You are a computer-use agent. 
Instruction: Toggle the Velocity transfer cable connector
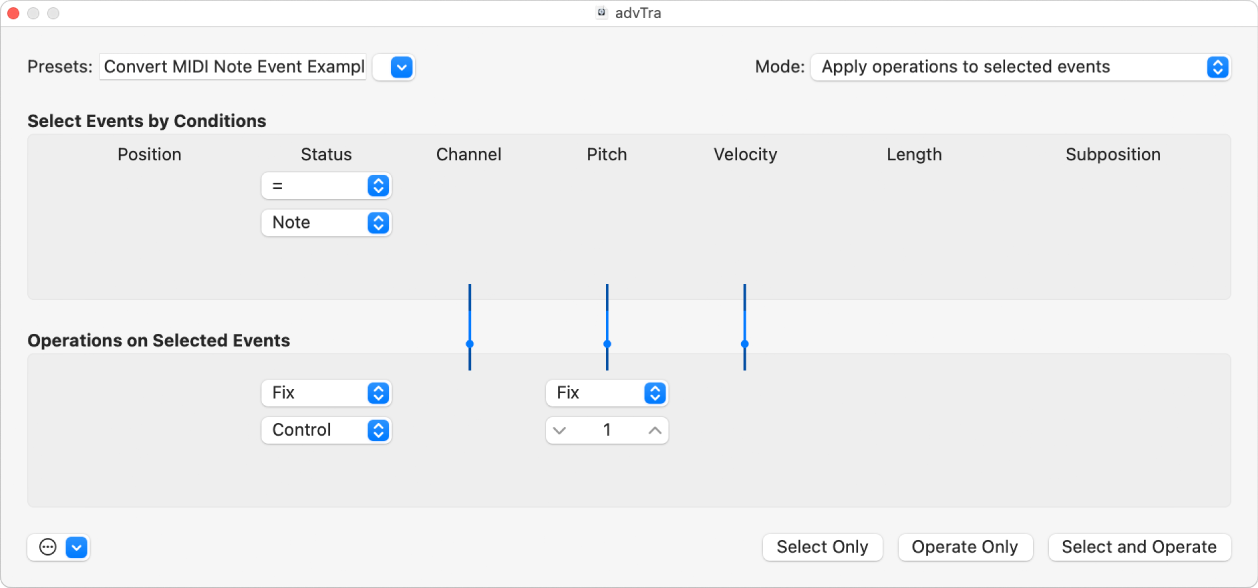pyautogui.click(x=745, y=345)
